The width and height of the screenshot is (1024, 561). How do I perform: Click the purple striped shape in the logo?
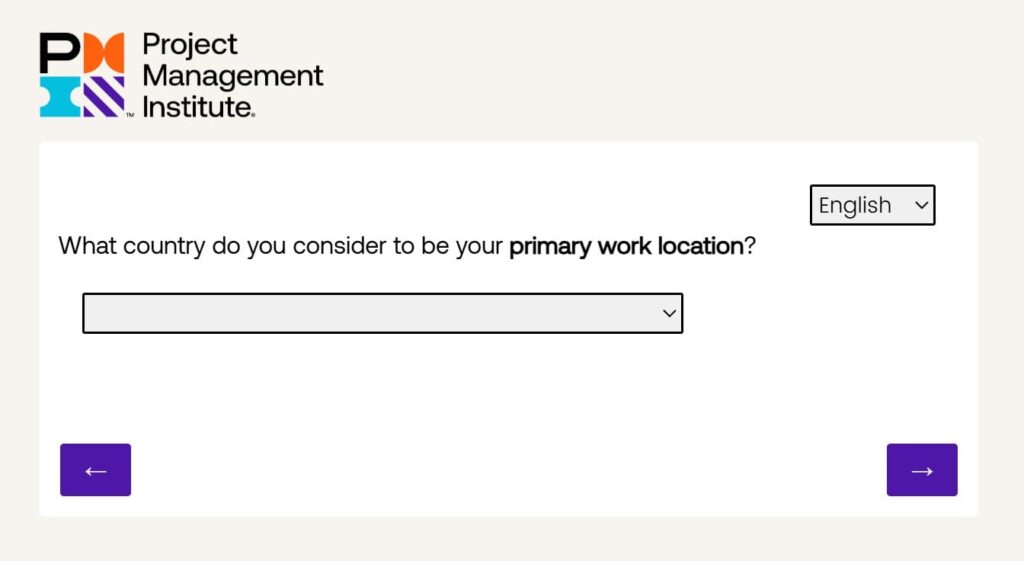pyautogui.click(x=104, y=97)
